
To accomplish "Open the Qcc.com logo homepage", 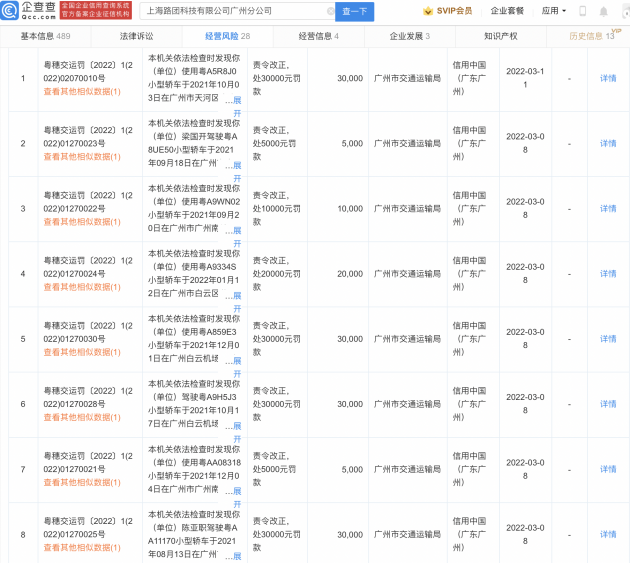I will 28,10.
